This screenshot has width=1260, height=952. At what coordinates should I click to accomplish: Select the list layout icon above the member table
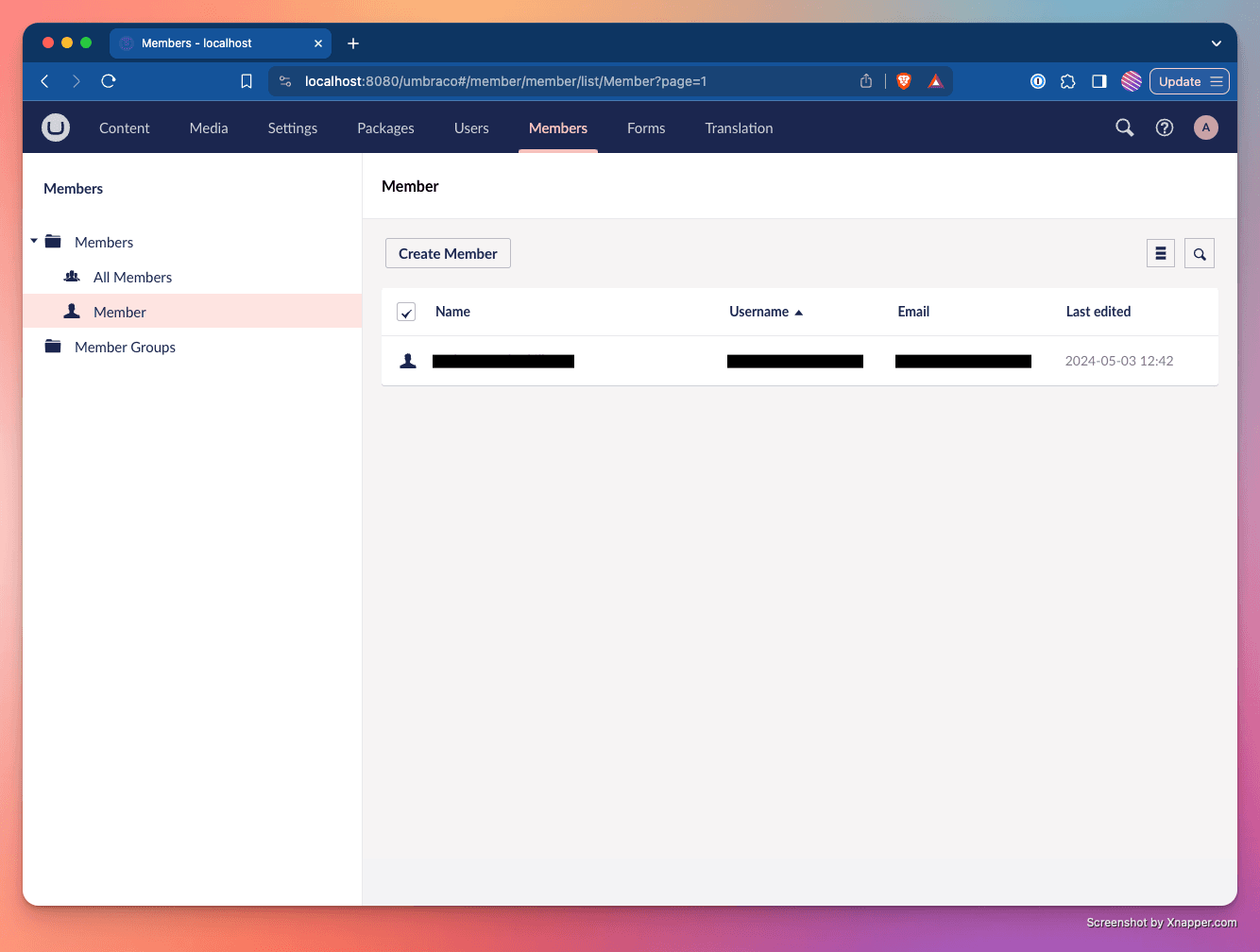pyautogui.click(x=1160, y=253)
